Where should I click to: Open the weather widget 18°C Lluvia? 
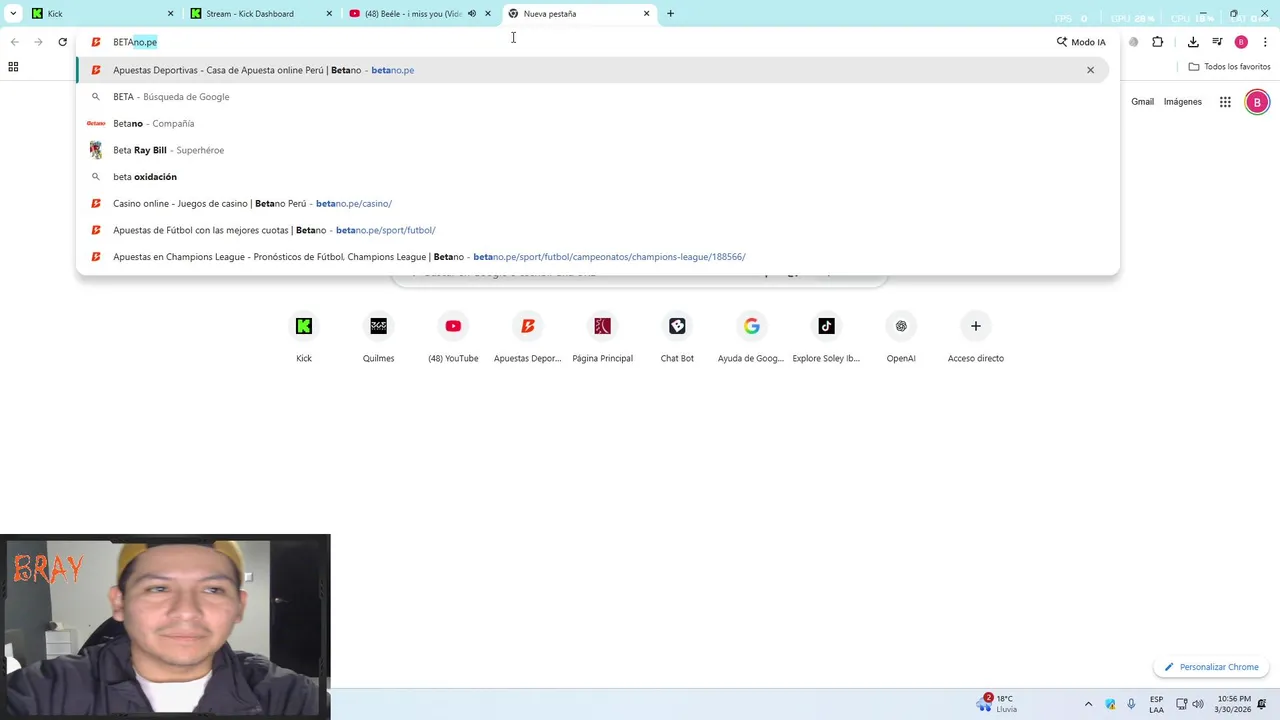999,704
